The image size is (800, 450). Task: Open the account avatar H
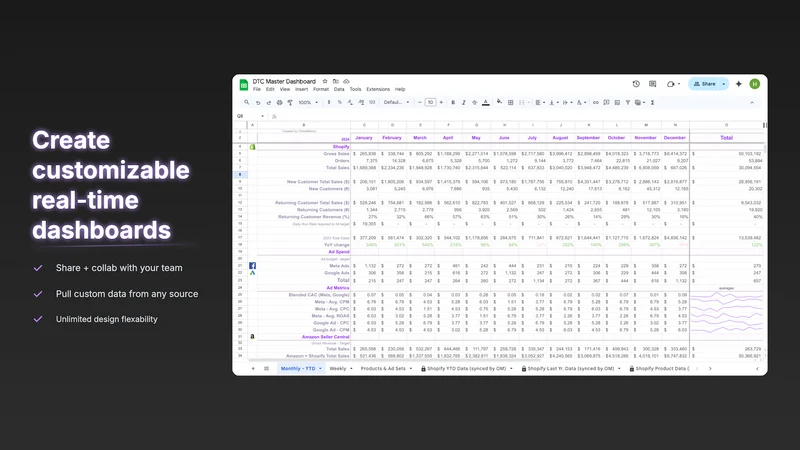pyautogui.click(x=755, y=84)
